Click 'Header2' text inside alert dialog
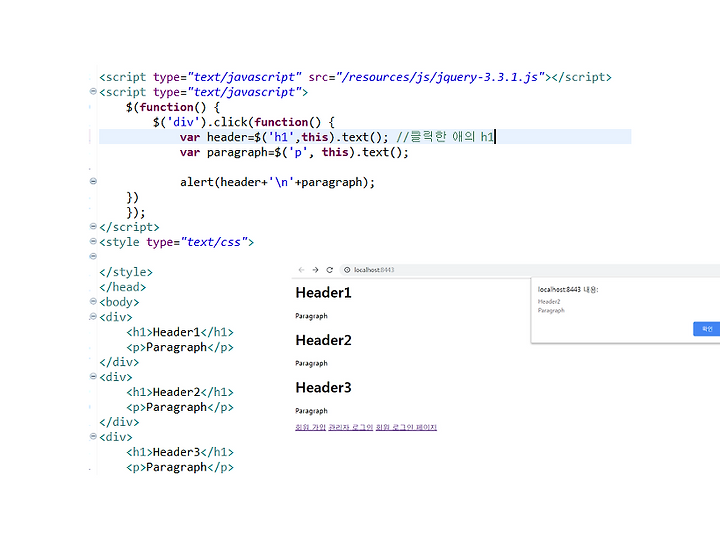 tap(549, 302)
